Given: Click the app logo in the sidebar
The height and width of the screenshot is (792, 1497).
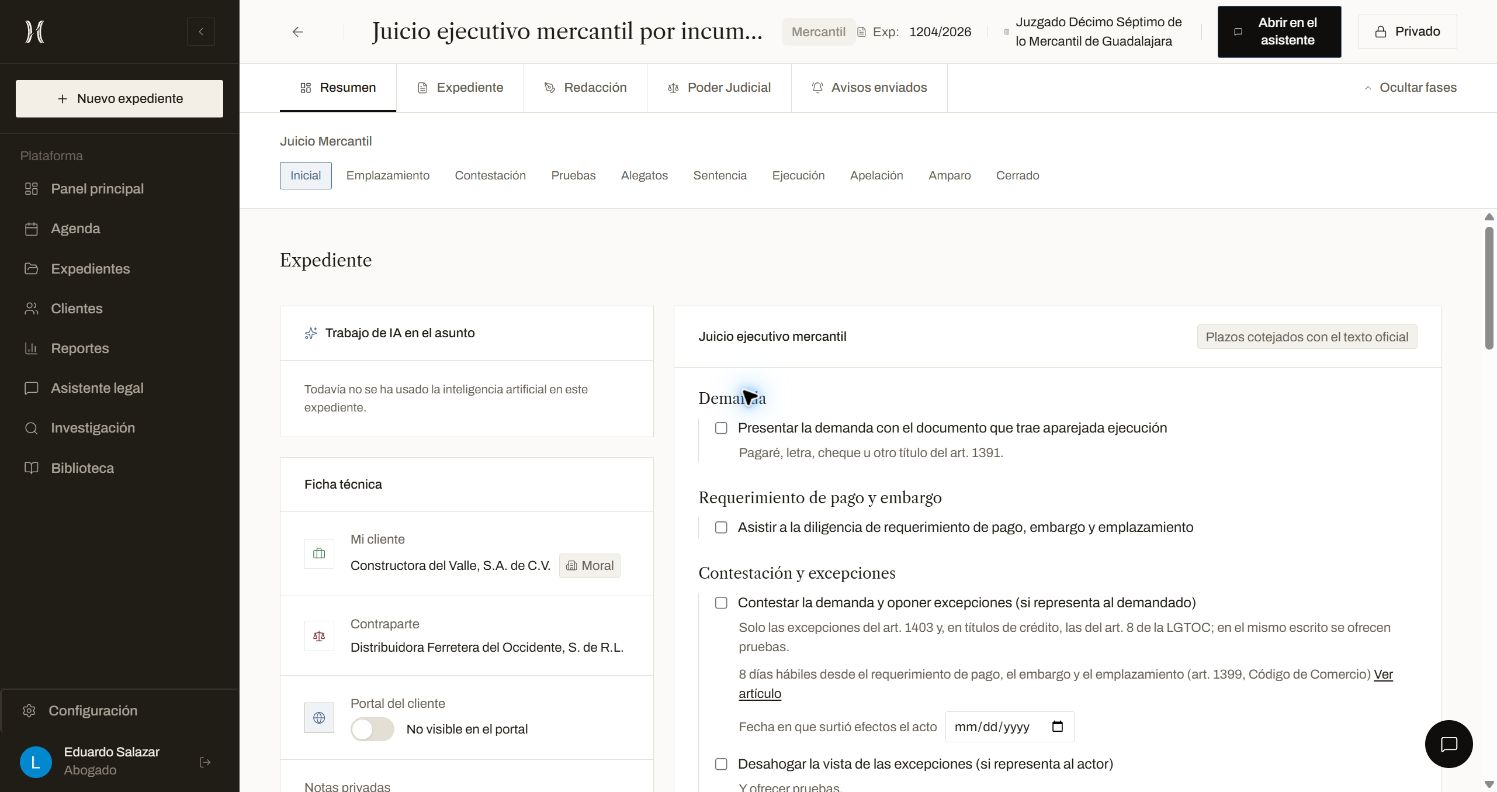Looking at the screenshot, I should [34, 32].
